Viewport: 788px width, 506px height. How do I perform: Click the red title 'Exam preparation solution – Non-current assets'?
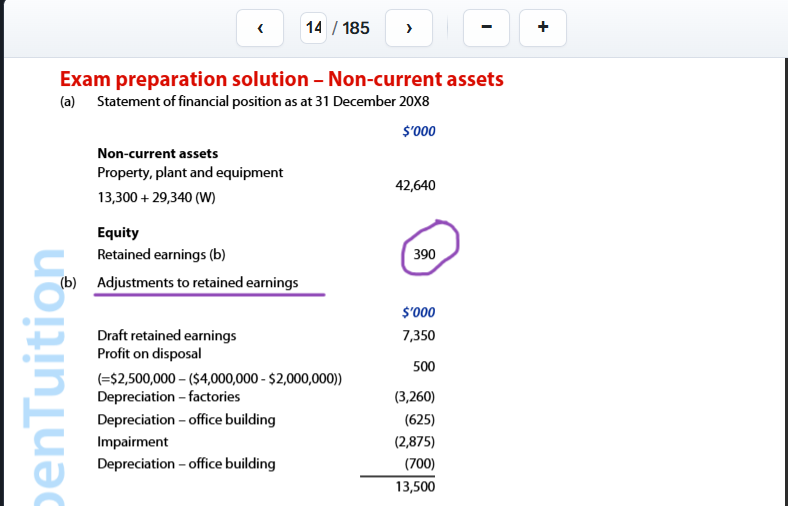(281, 79)
